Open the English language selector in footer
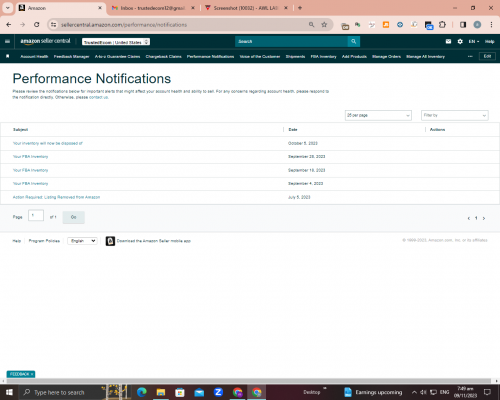The width and height of the screenshot is (500, 400). coord(82,241)
